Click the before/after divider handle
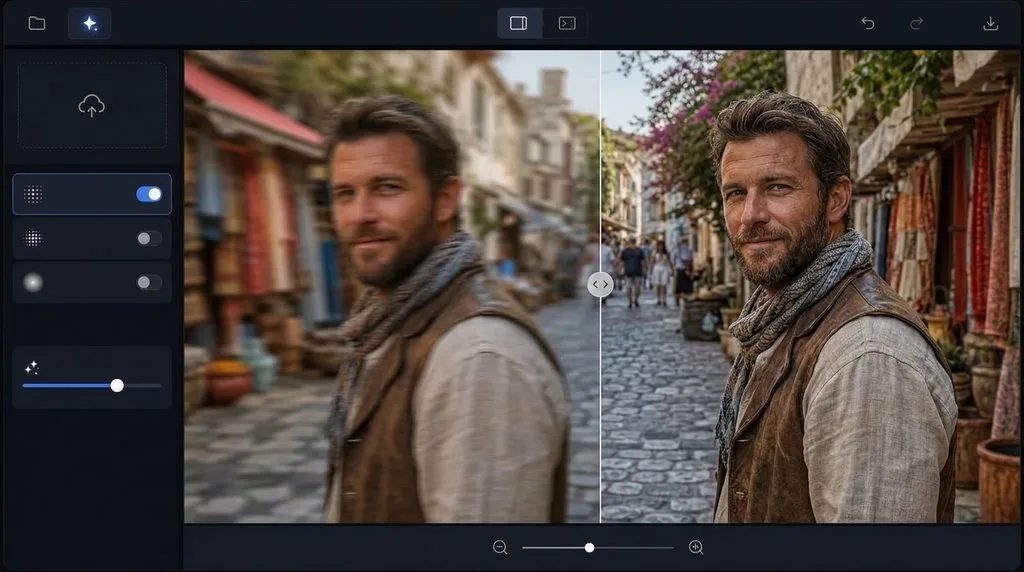The width and height of the screenshot is (1024, 572). pos(600,285)
